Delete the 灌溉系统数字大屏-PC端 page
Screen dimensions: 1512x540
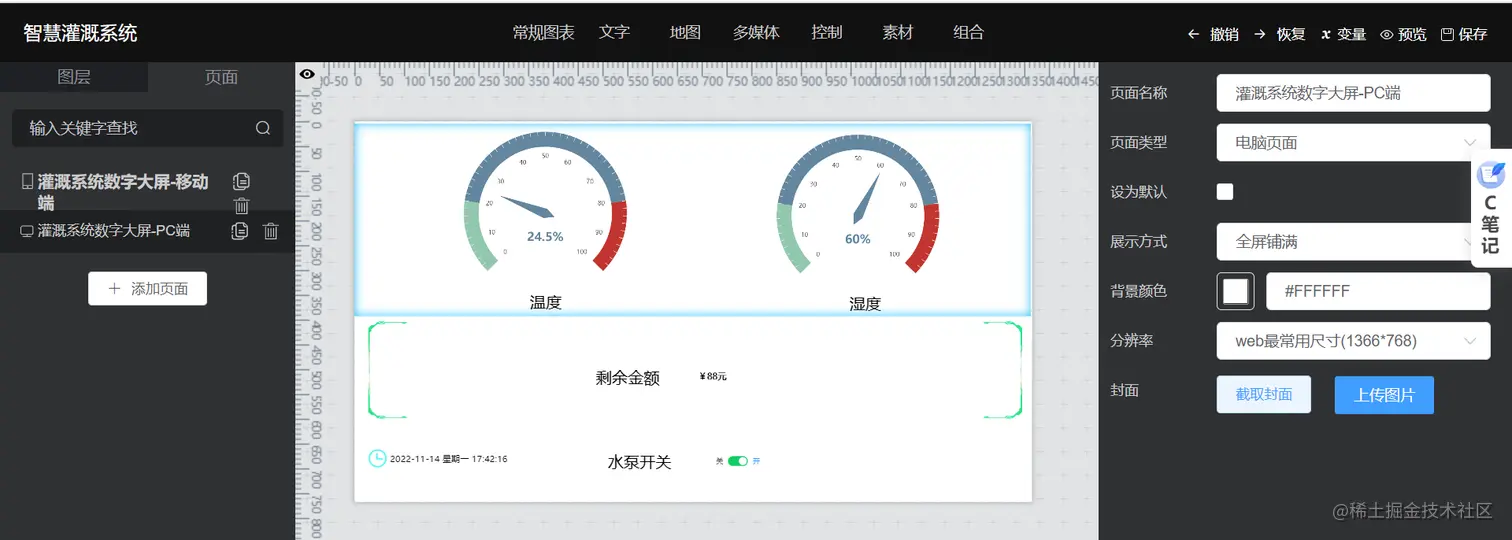pyautogui.click(x=270, y=231)
